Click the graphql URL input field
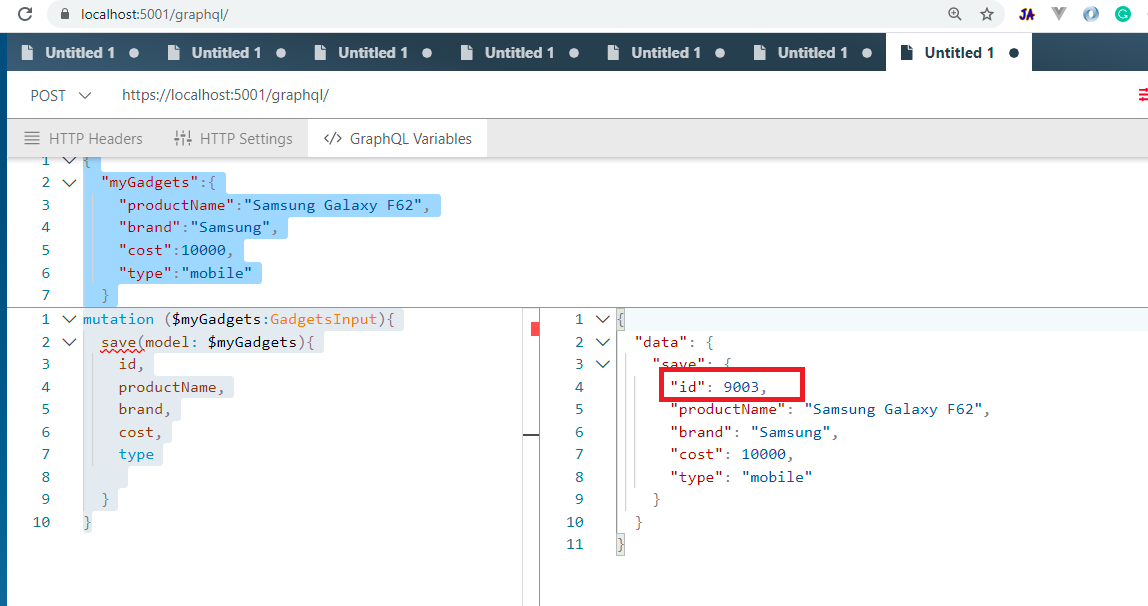The height and width of the screenshot is (606, 1148). [x=250, y=94]
